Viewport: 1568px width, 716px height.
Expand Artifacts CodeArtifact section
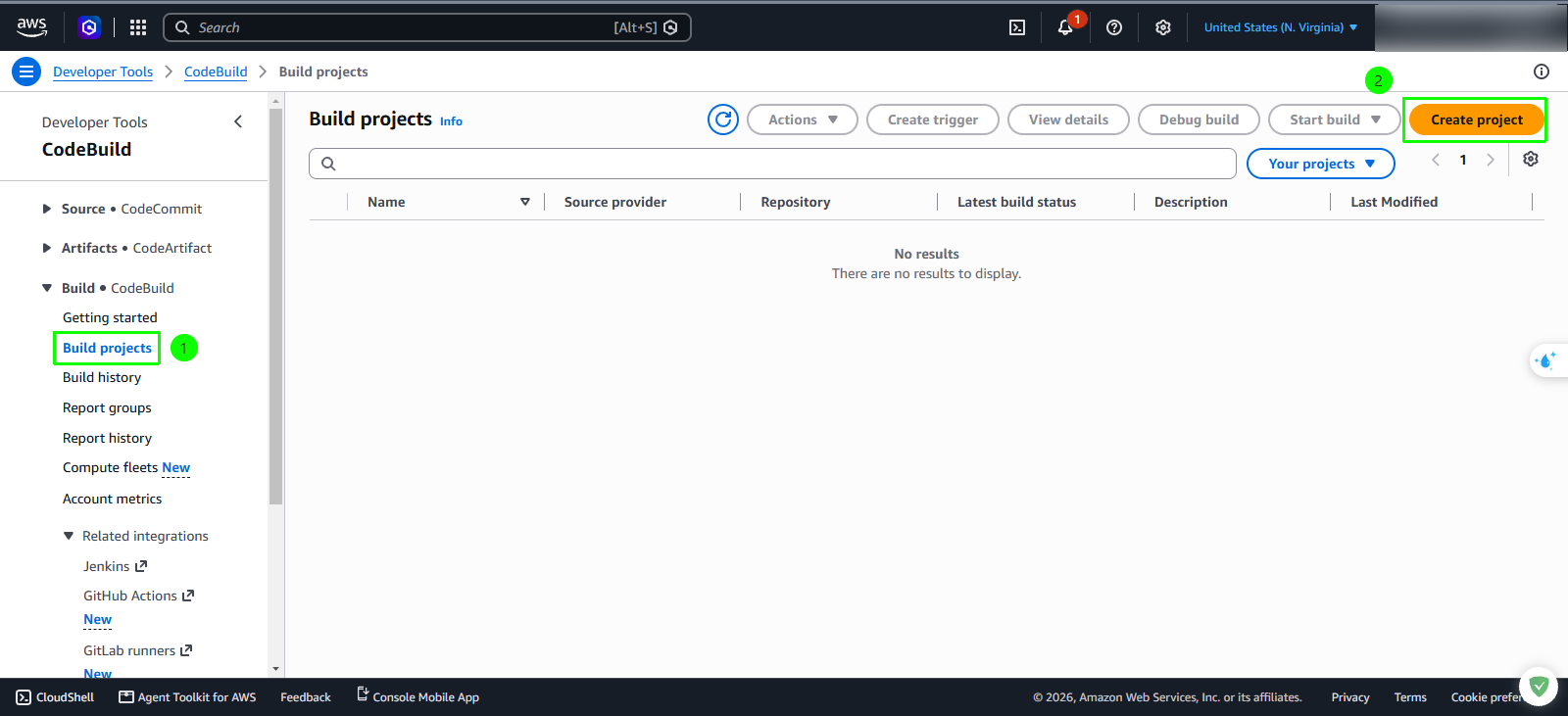(x=46, y=248)
